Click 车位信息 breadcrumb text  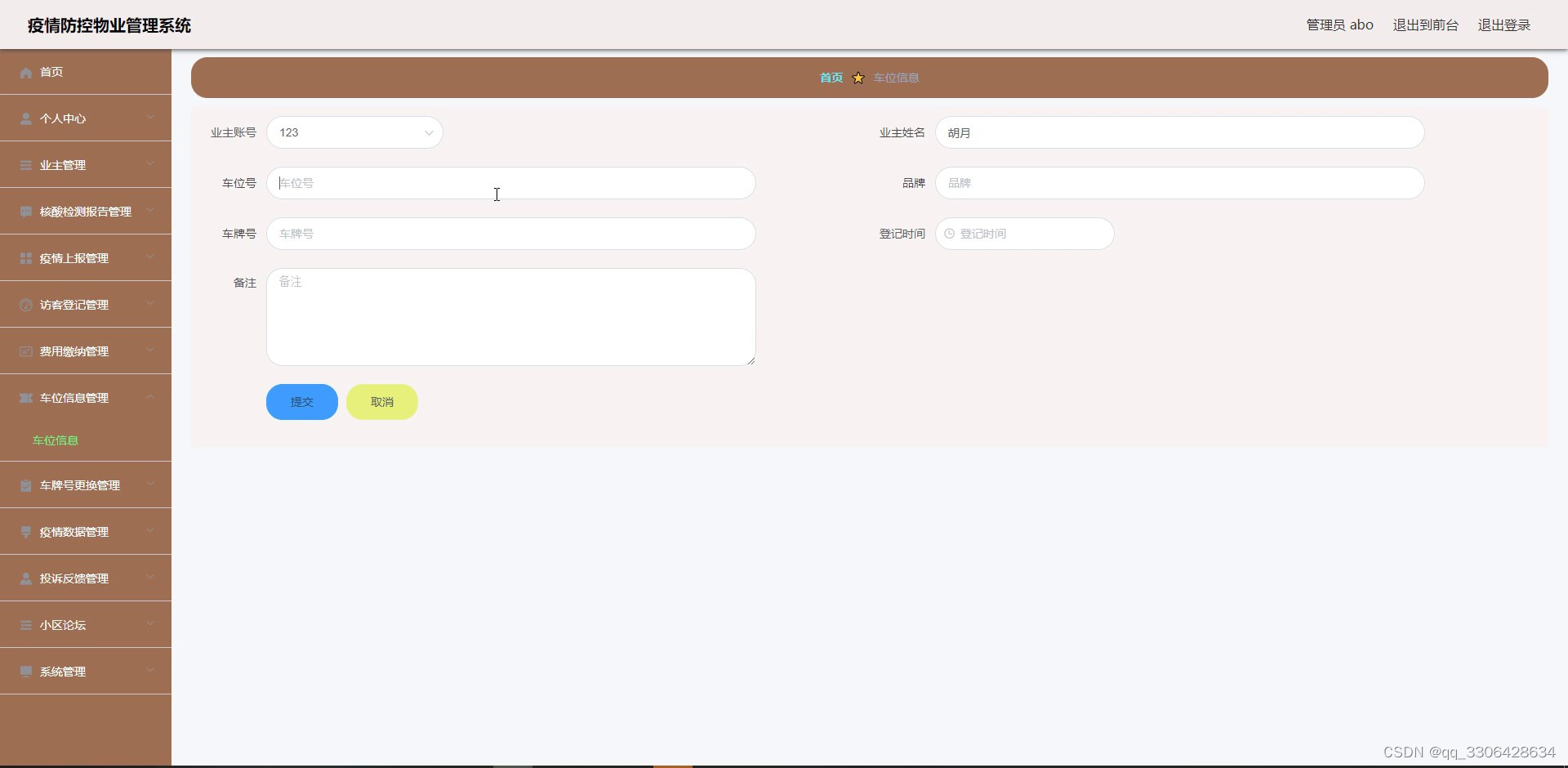point(897,78)
